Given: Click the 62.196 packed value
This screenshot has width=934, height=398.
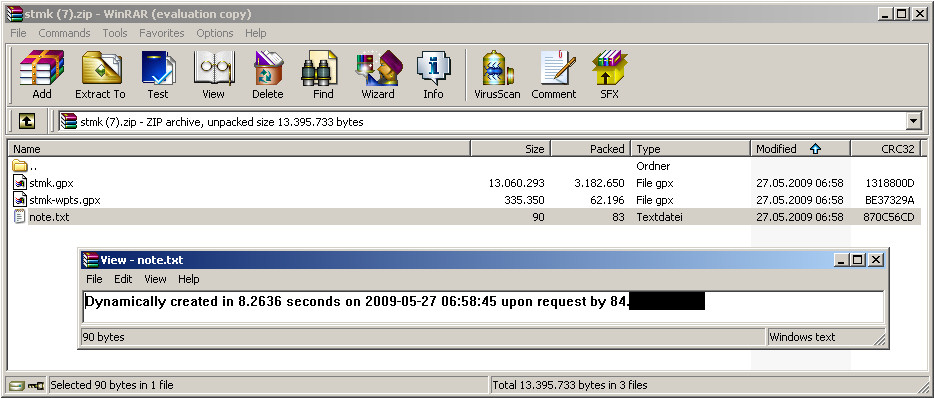Looking at the screenshot, I should 608,200.
